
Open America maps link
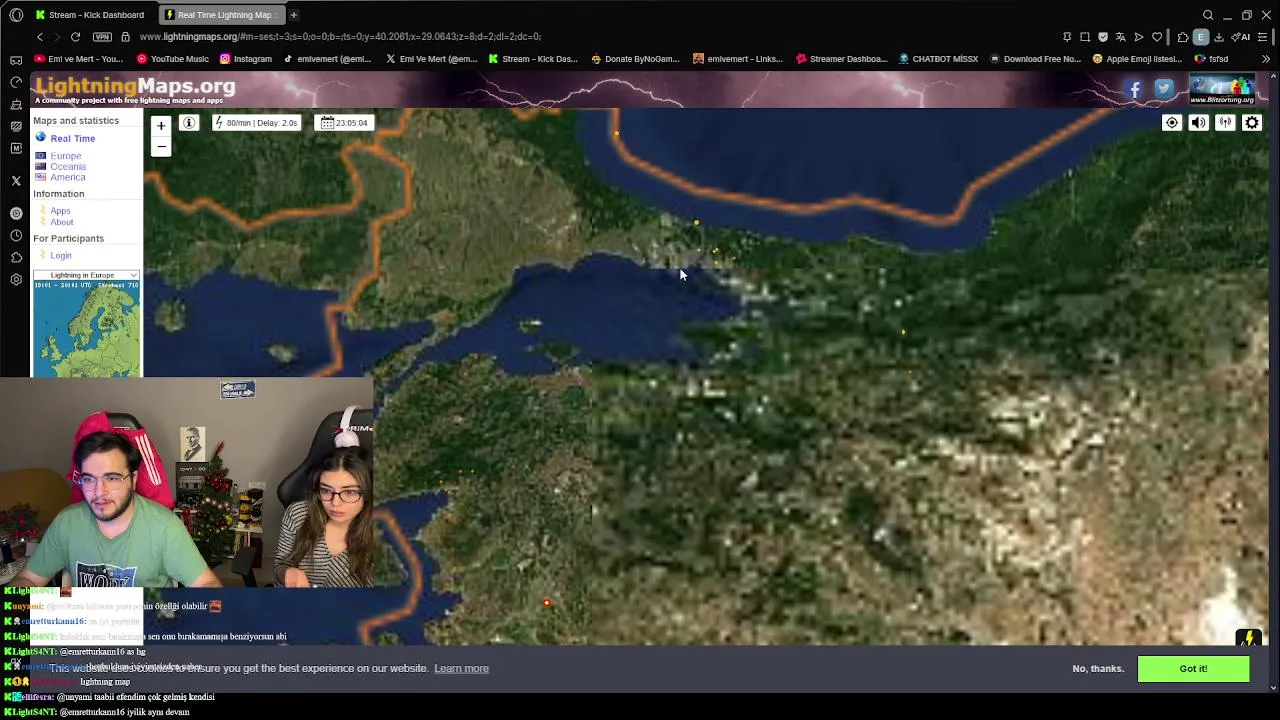tap(67, 177)
